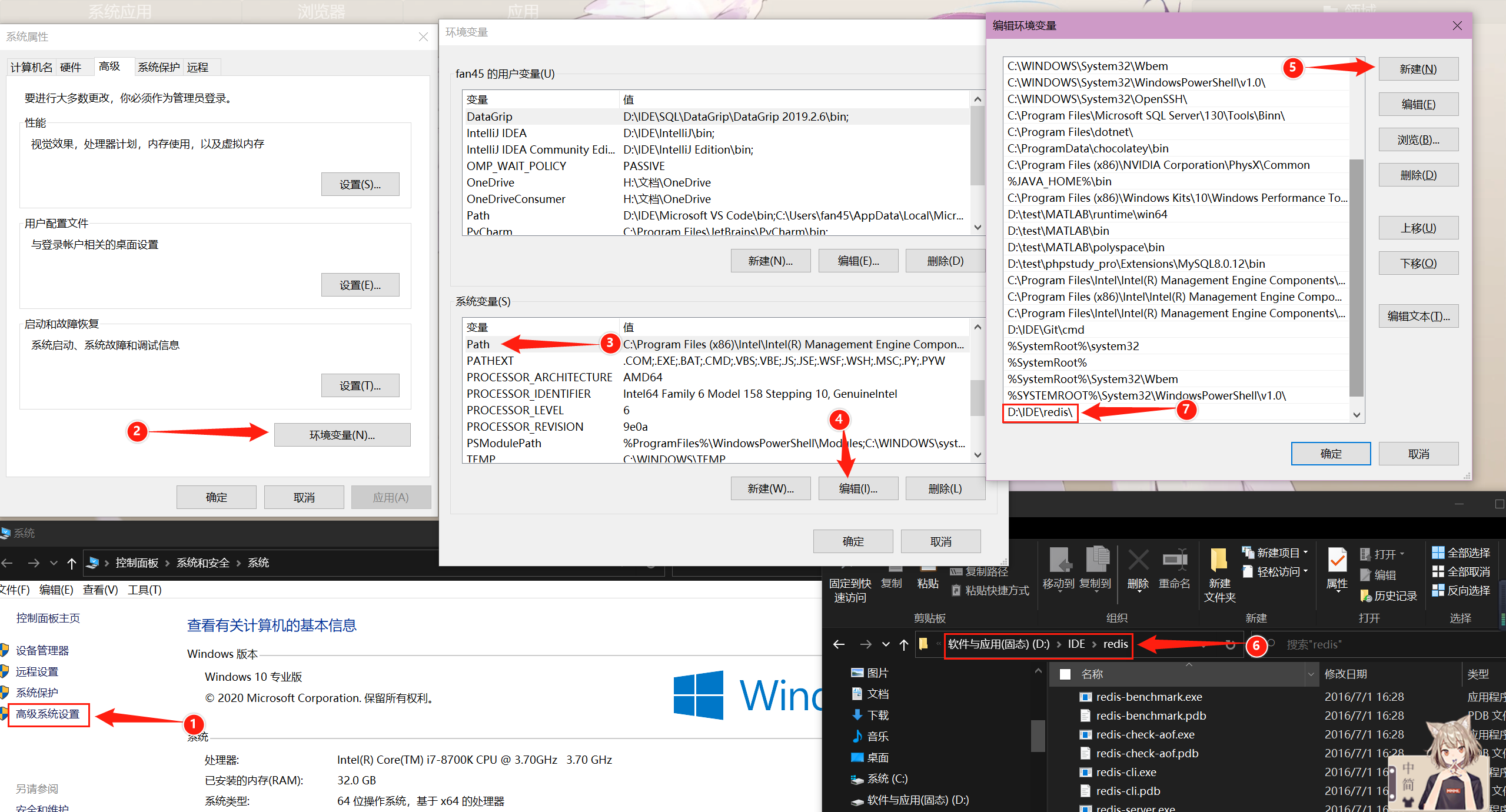Click the 全部选择 (Select all) icon
The image size is (1506, 812).
click(1438, 553)
